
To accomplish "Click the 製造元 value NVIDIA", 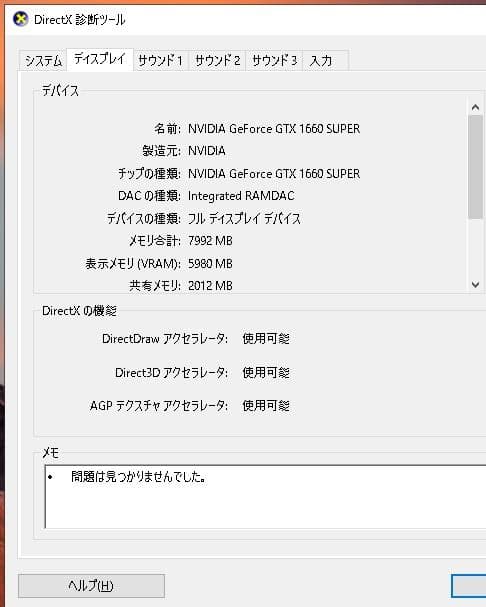I will tap(206, 151).
